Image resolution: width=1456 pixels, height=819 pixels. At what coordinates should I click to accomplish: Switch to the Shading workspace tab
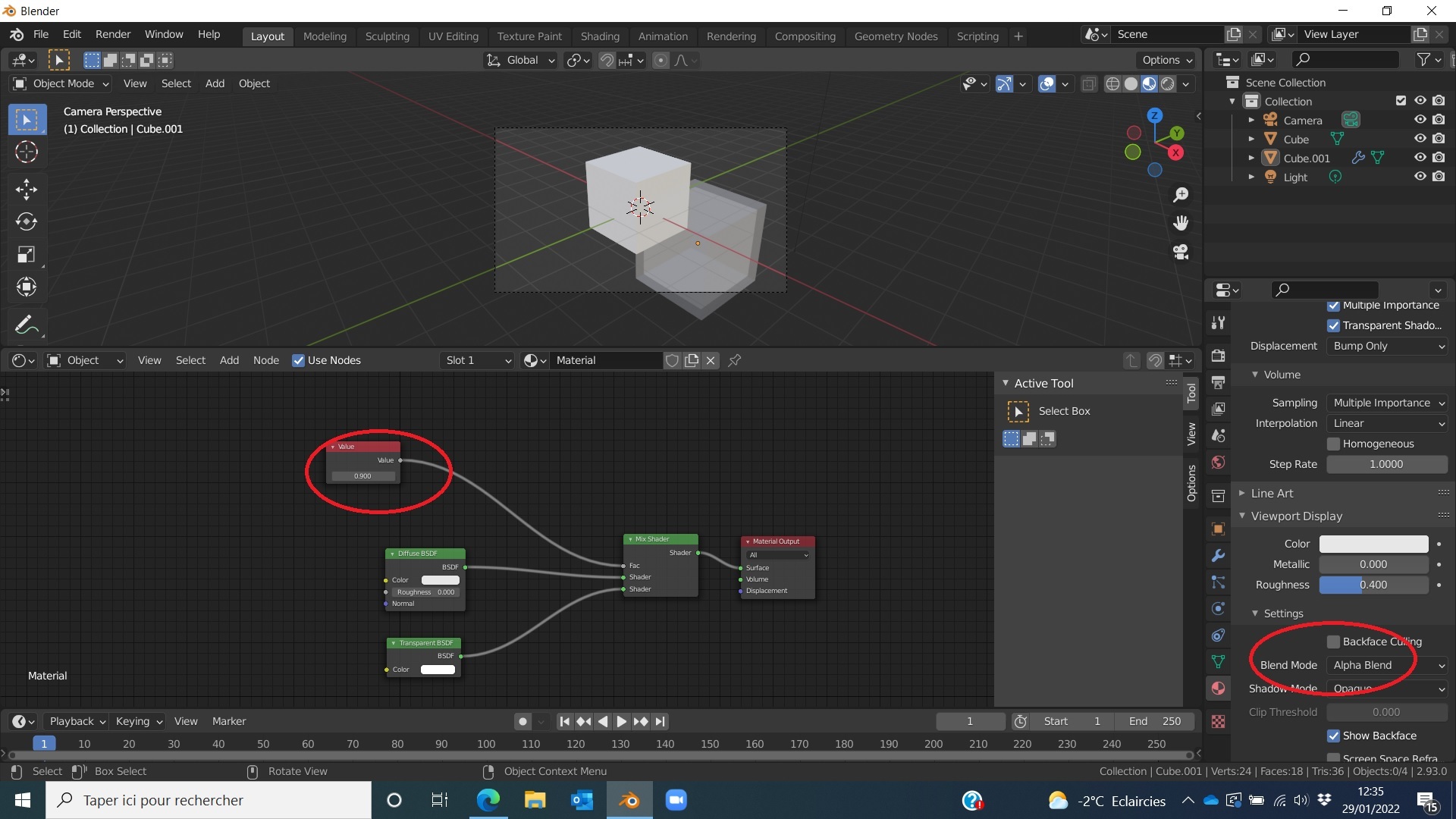point(599,36)
